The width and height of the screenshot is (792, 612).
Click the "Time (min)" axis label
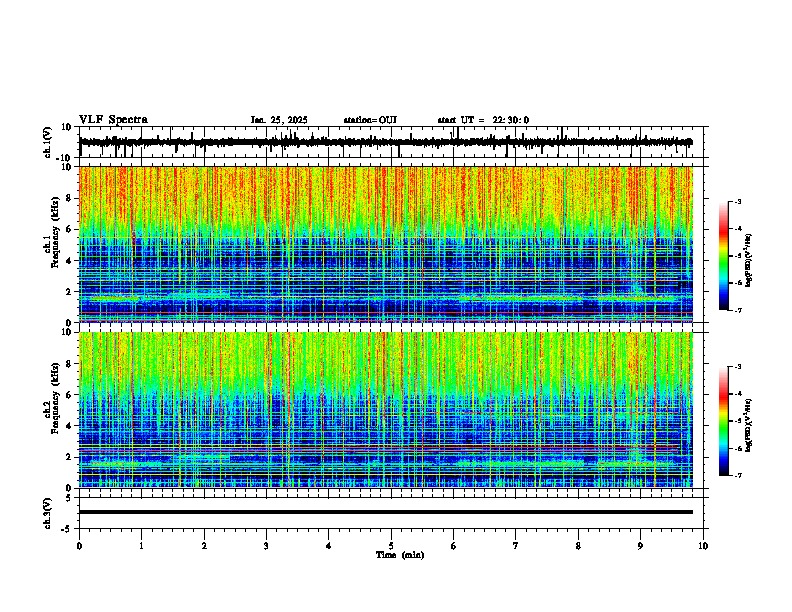pyautogui.click(x=400, y=555)
